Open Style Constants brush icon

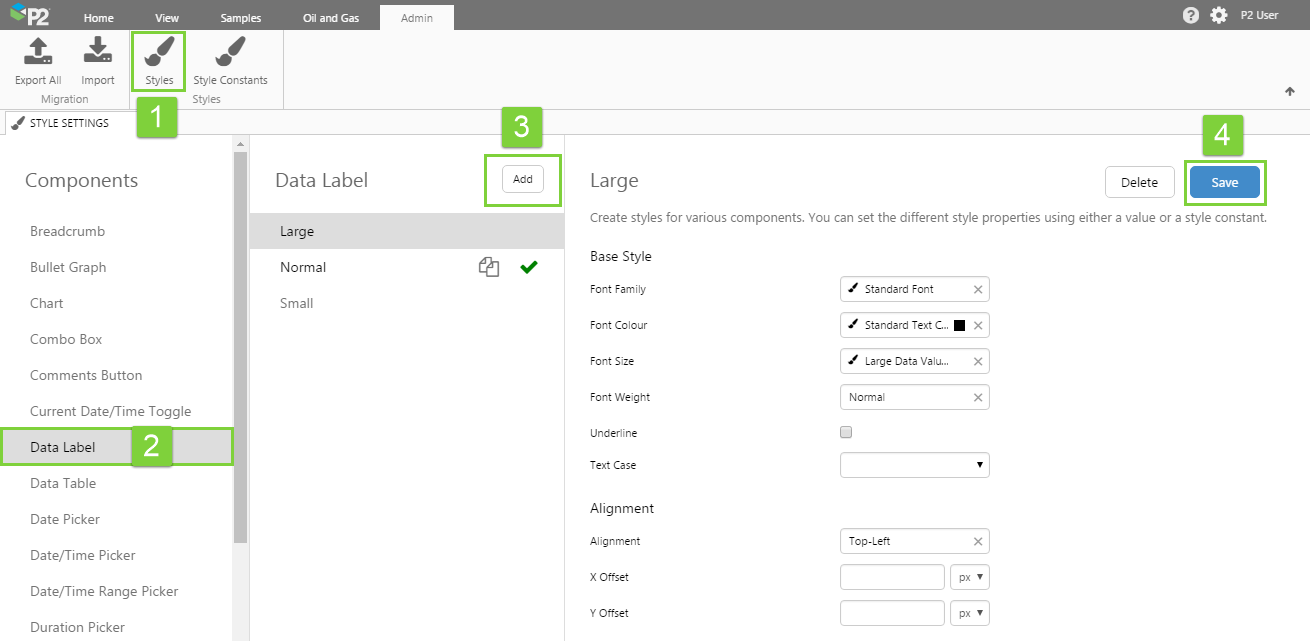230,52
